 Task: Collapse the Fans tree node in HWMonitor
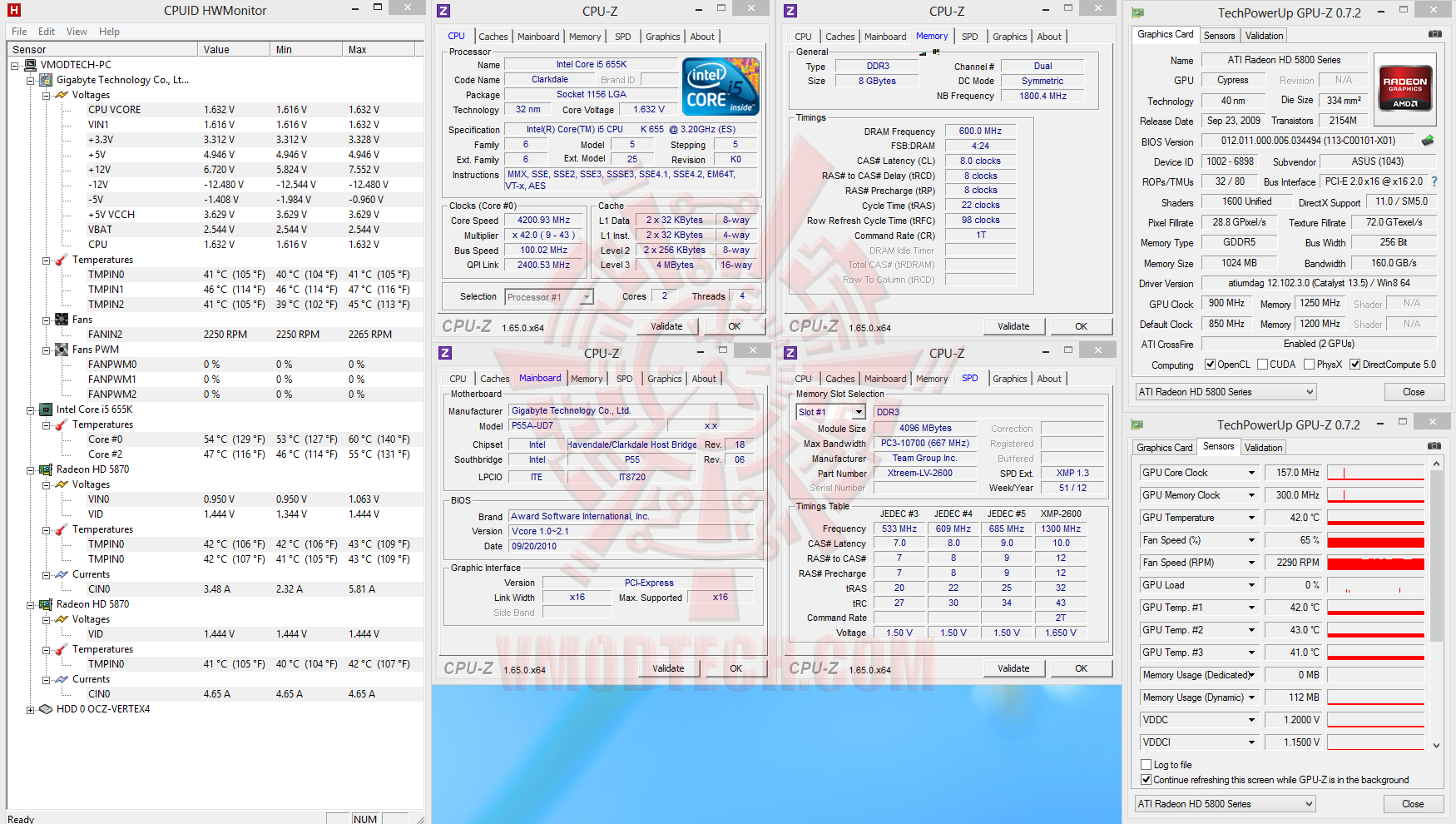(x=47, y=320)
